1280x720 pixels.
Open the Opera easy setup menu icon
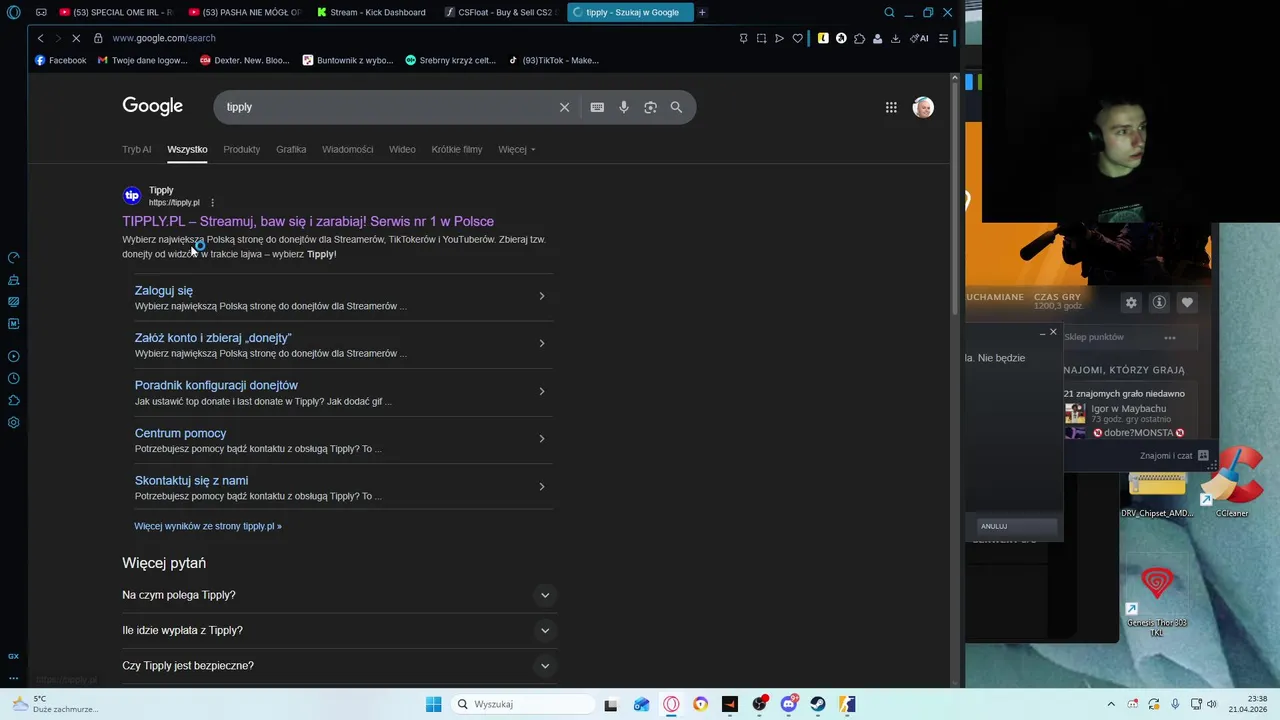coord(943,38)
